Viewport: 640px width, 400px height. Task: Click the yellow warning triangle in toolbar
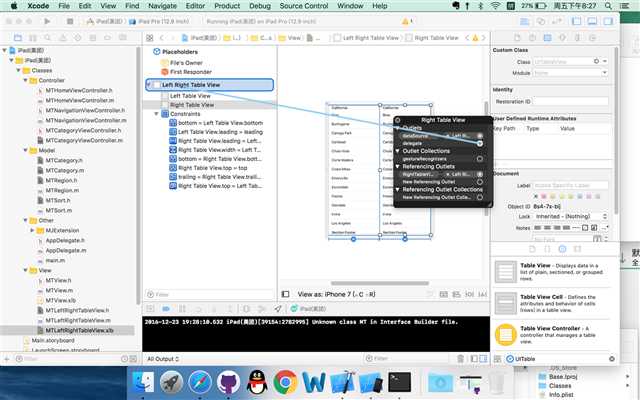click(405, 21)
